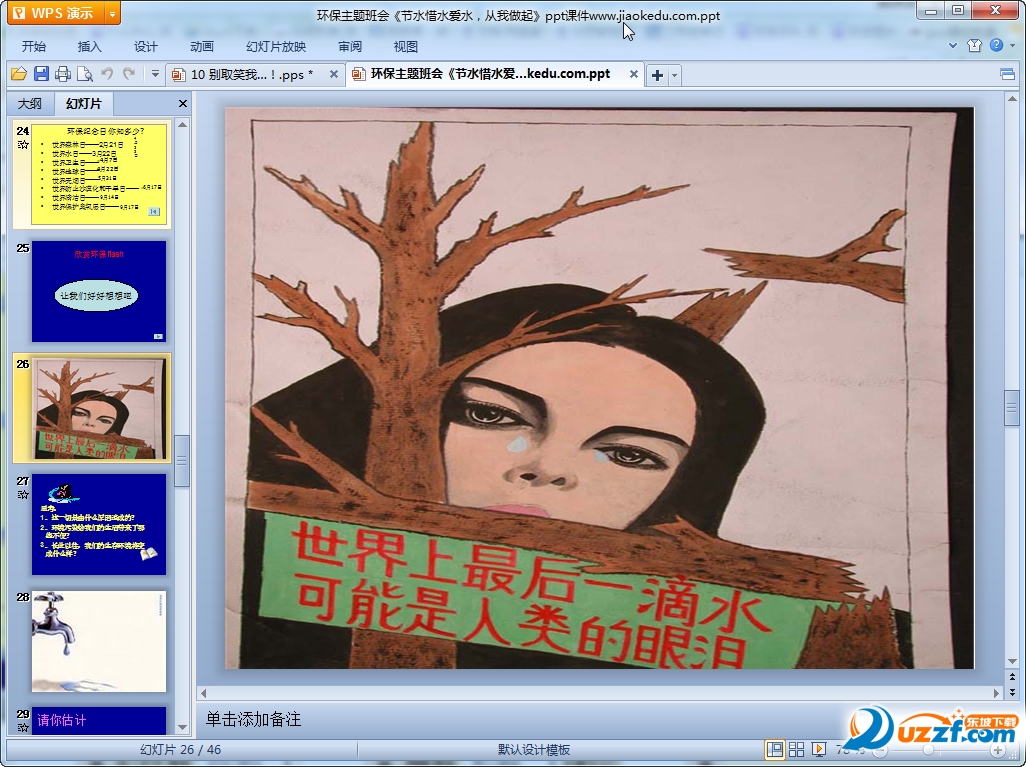Select slide 28 faucet thumbnail
Screen dimensions: 1026x767
(99, 641)
